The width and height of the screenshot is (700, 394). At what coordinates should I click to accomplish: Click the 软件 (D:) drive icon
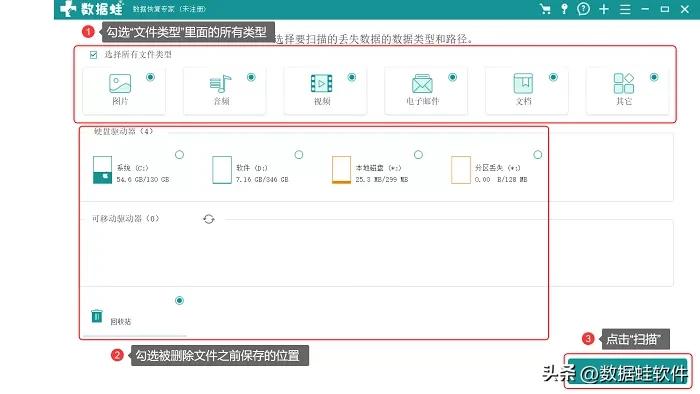pos(222,170)
